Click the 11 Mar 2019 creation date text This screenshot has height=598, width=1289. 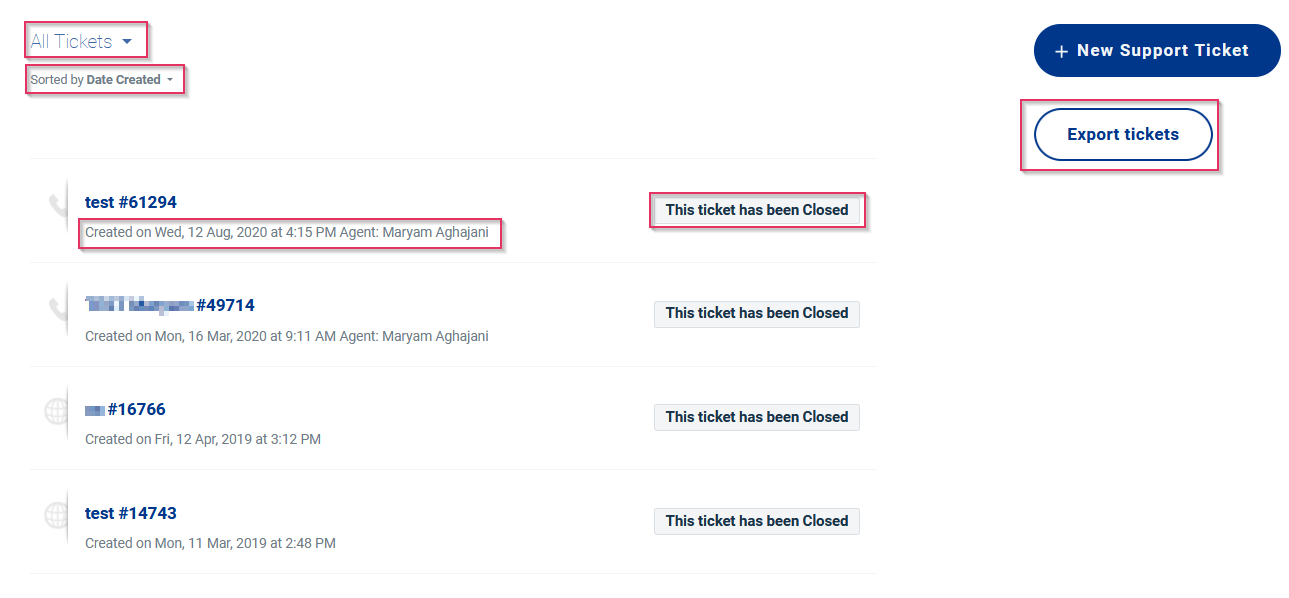coord(210,543)
